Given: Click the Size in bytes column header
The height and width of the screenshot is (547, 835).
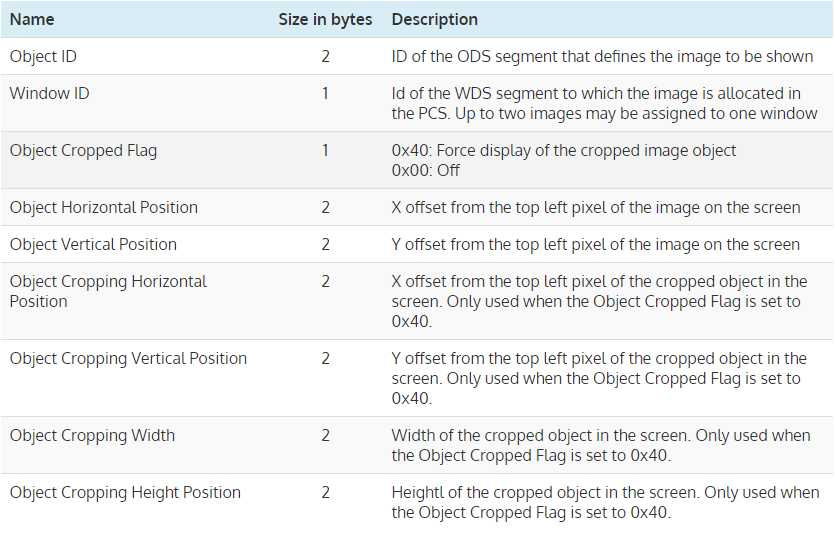Looking at the screenshot, I should [325, 19].
